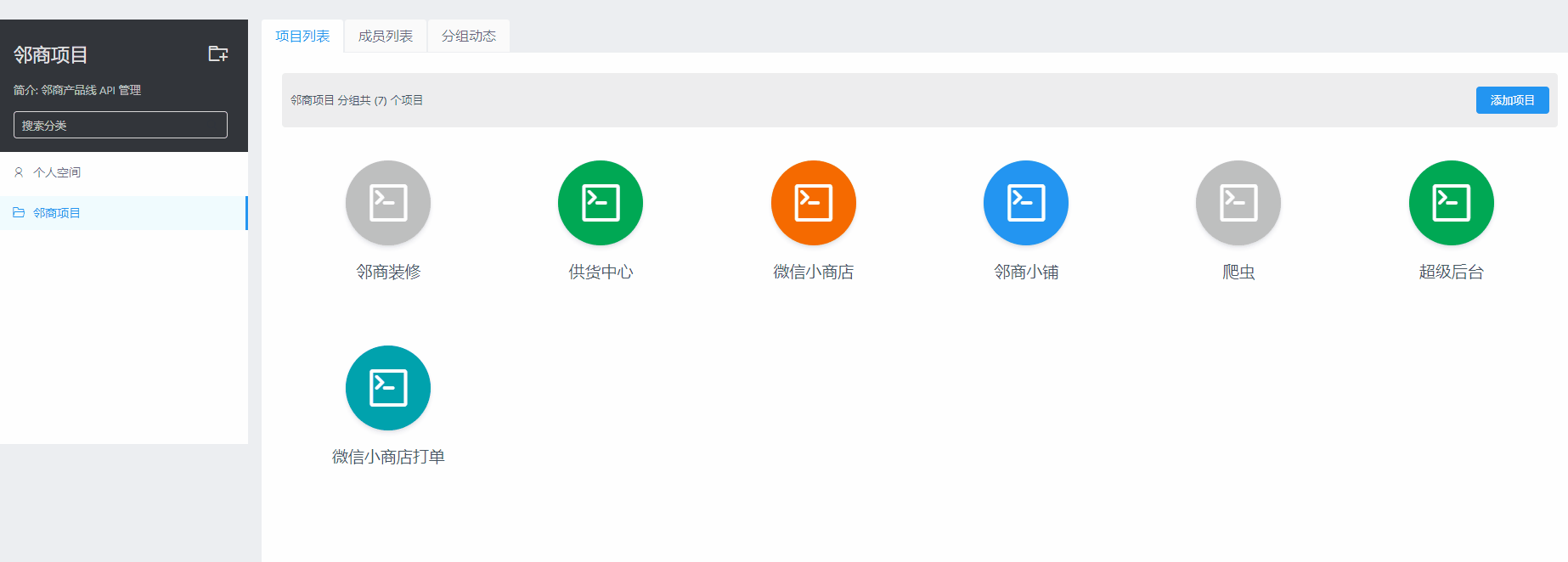Click the 添加项目 button
Screen dimensions: 1568x562
point(1513,100)
